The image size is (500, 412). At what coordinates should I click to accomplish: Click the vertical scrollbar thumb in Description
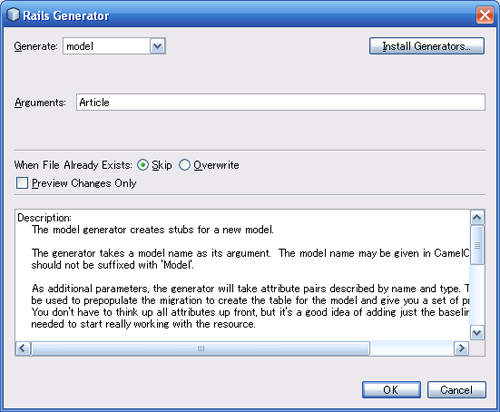coord(477,245)
